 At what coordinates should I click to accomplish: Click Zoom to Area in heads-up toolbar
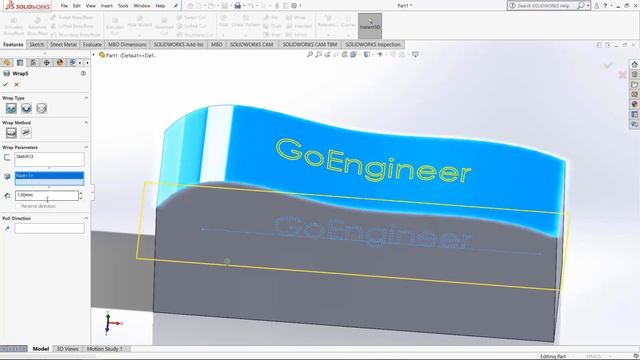[318, 54]
